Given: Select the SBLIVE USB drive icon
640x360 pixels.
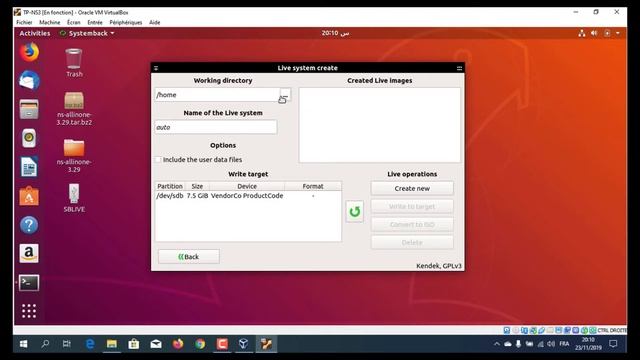Looking at the screenshot, I should (74, 198).
